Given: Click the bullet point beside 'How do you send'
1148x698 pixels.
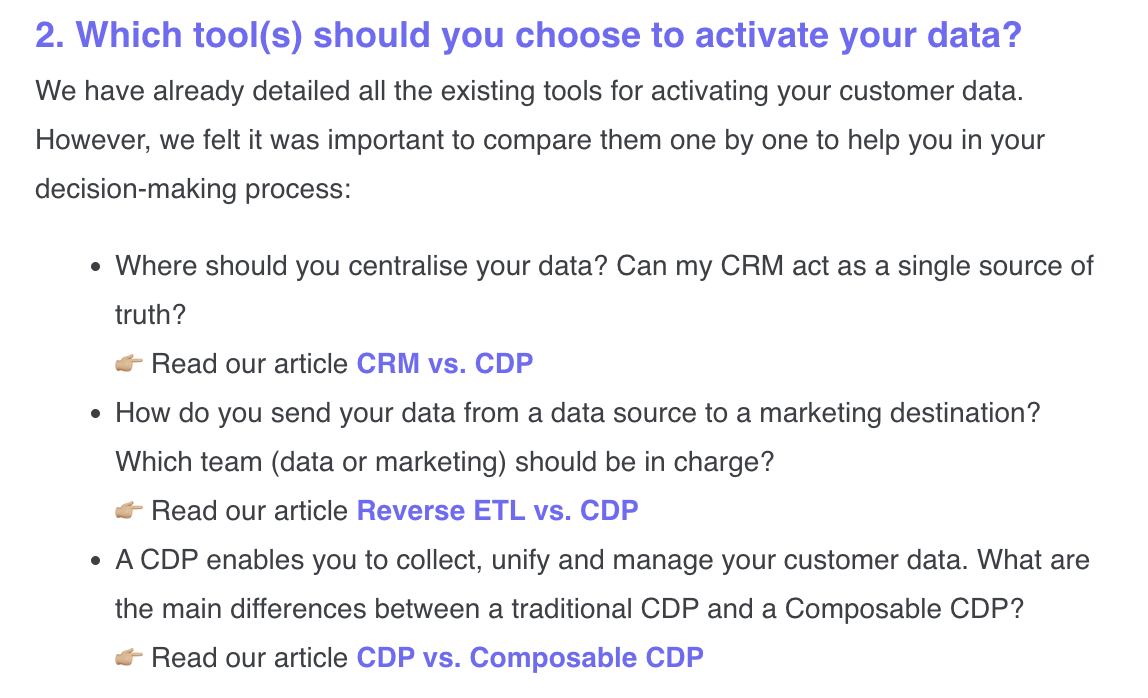Looking at the screenshot, I should pos(95,414).
